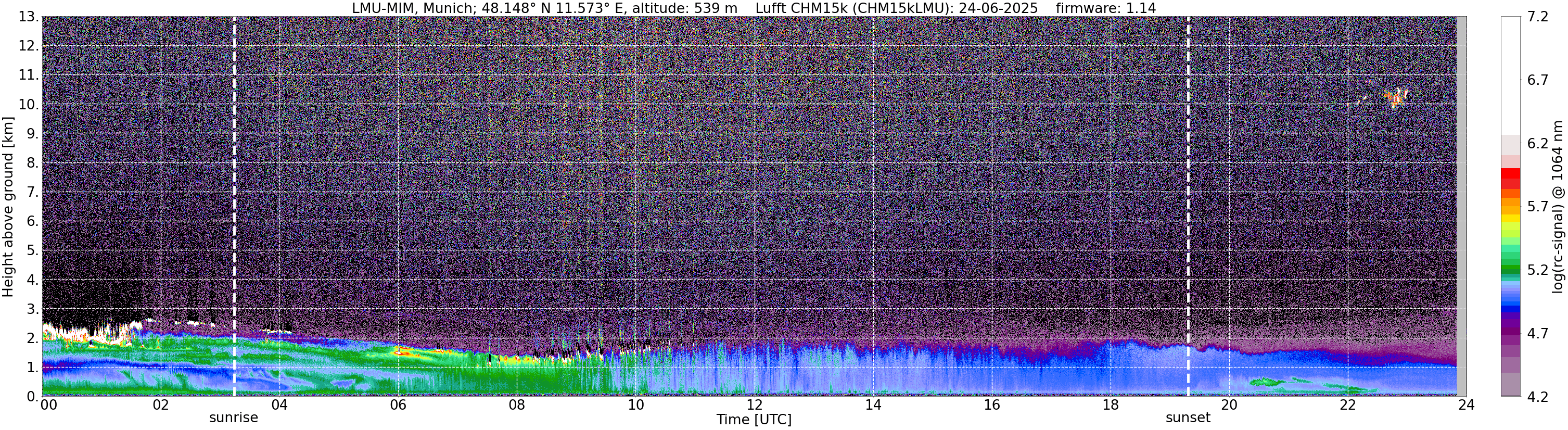The height and width of the screenshot is (430, 1568).
Task: Click the '2.' tick on the height axis
Action: pyautogui.click(x=33, y=338)
